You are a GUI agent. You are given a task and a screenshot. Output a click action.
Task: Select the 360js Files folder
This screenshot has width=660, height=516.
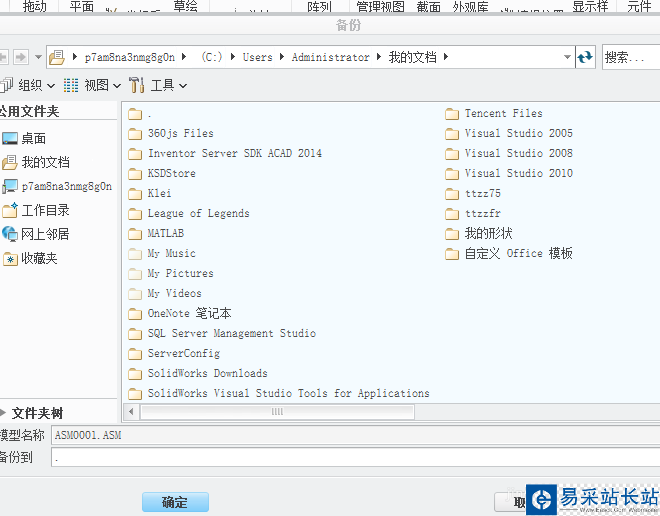(171, 134)
